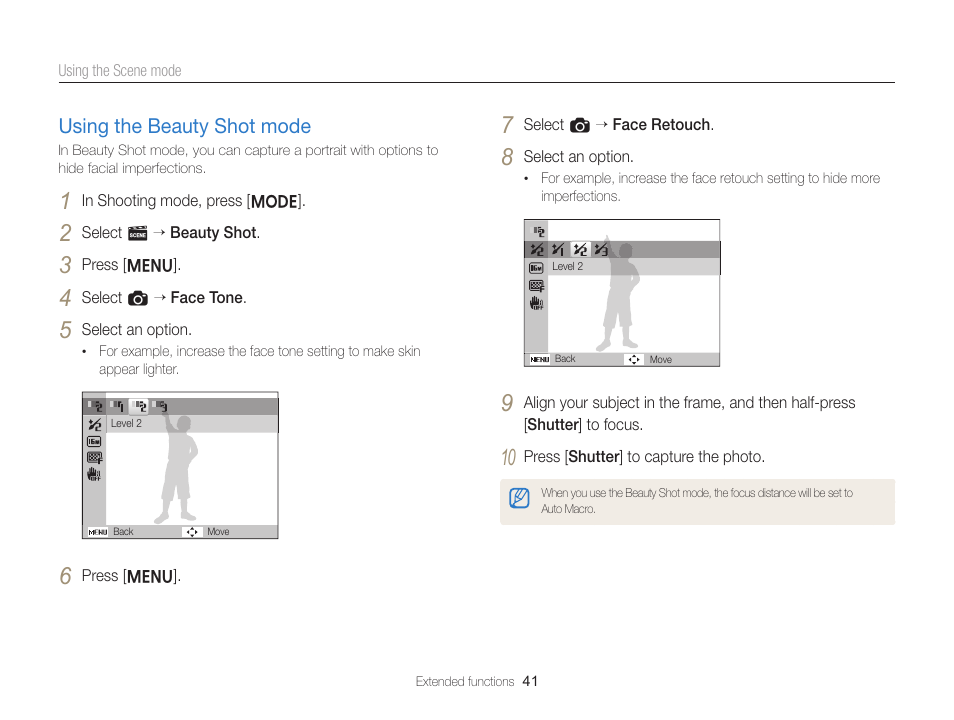This screenshot has height=720, width=954.
Task: Click 'Face Tone' bold text in step 4
Action: 207,298
